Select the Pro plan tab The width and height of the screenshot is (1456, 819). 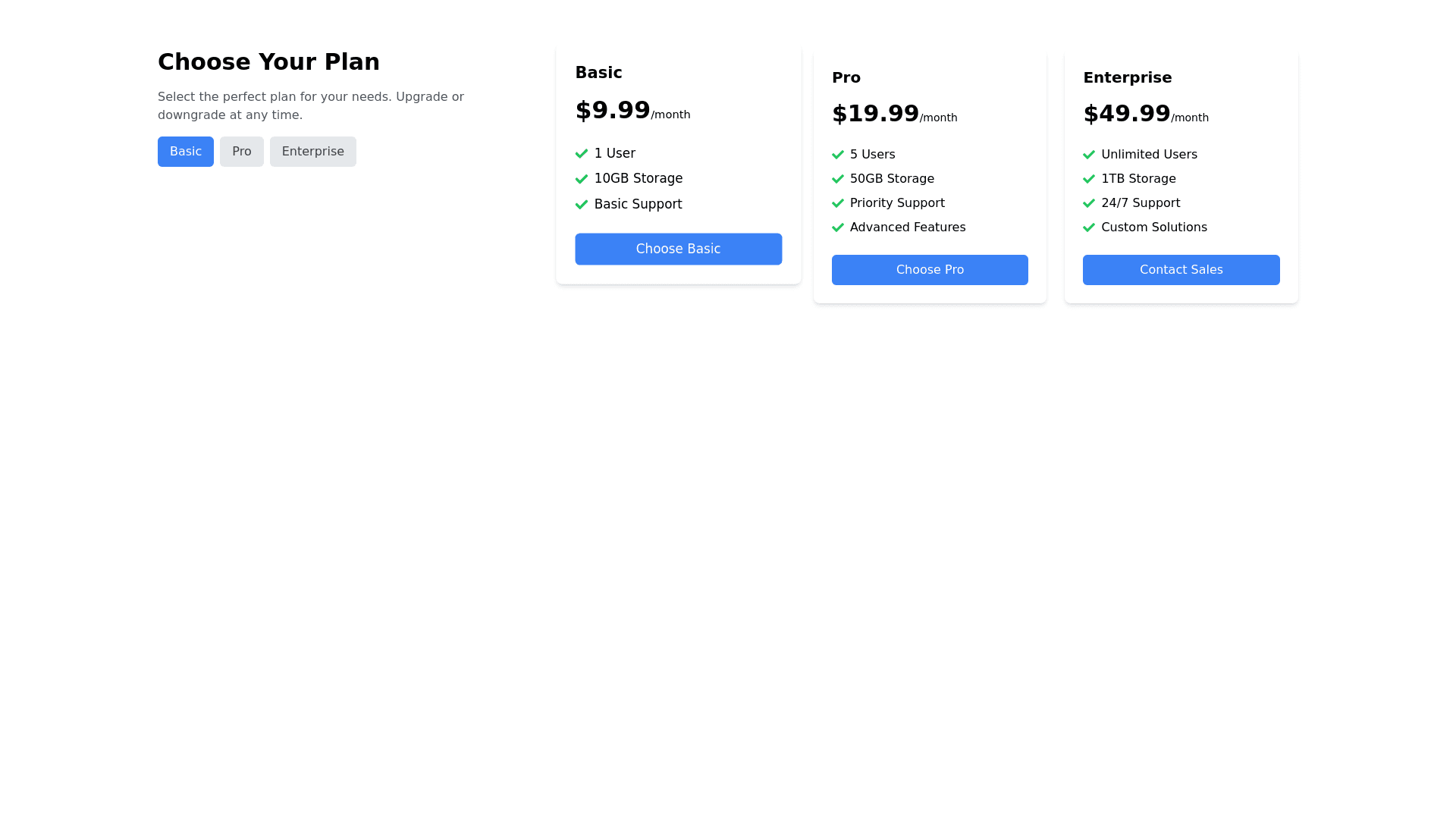coord(241,152)
